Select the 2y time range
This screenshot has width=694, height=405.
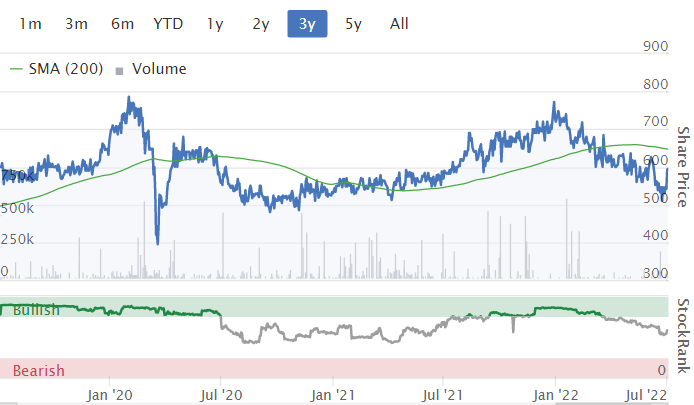[261, 23]
